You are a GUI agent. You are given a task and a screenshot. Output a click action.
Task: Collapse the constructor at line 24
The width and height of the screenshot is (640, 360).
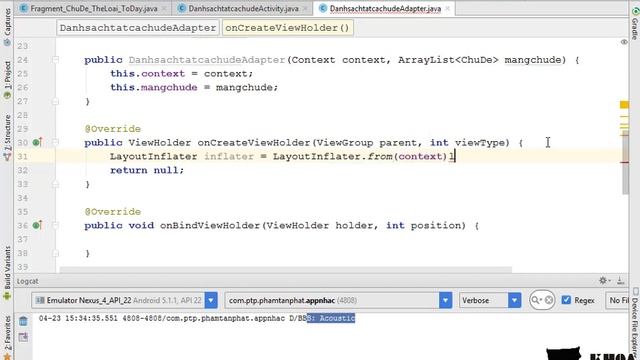point(56,60)
